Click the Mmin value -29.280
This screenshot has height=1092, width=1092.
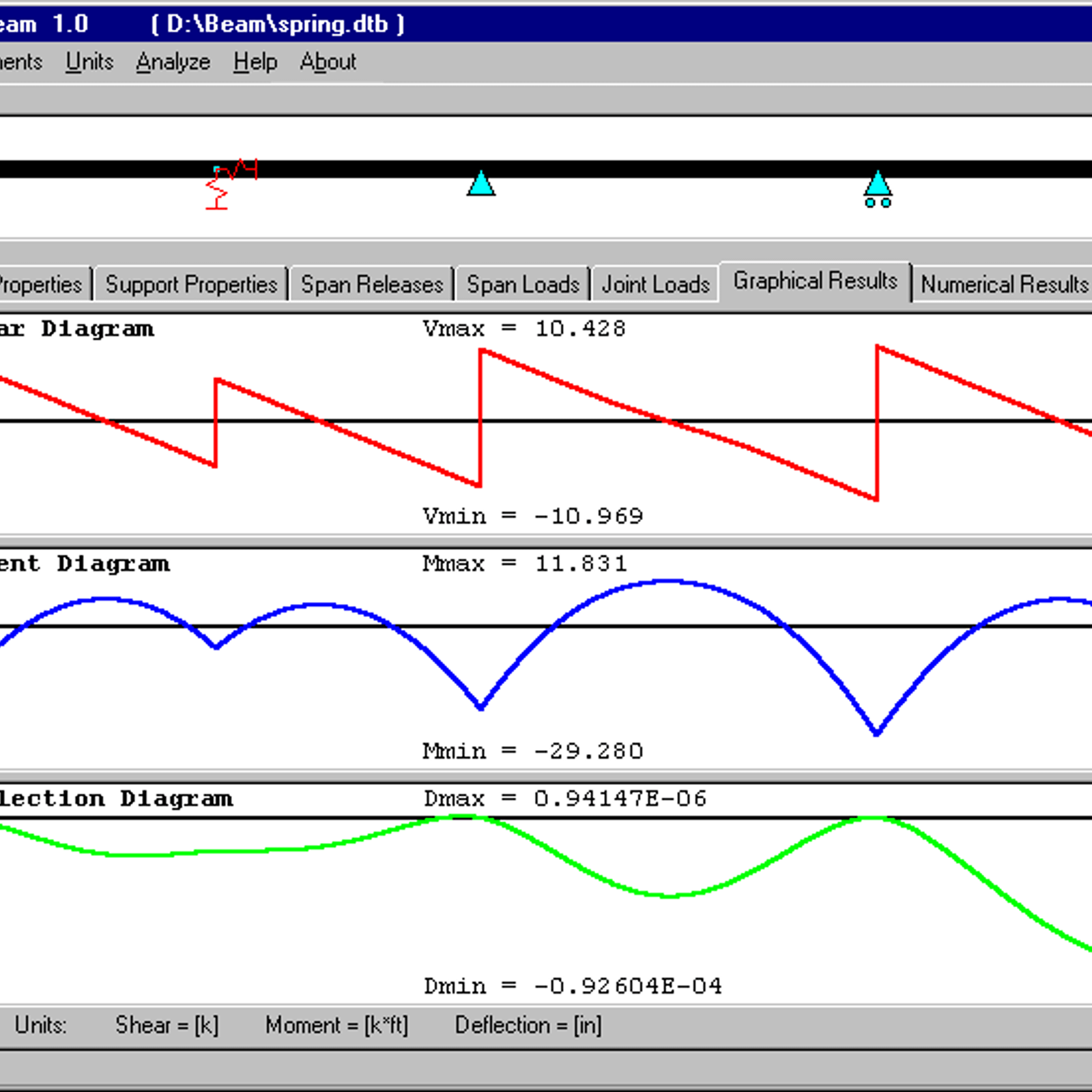pyautogui.click(x=588, y=751)
